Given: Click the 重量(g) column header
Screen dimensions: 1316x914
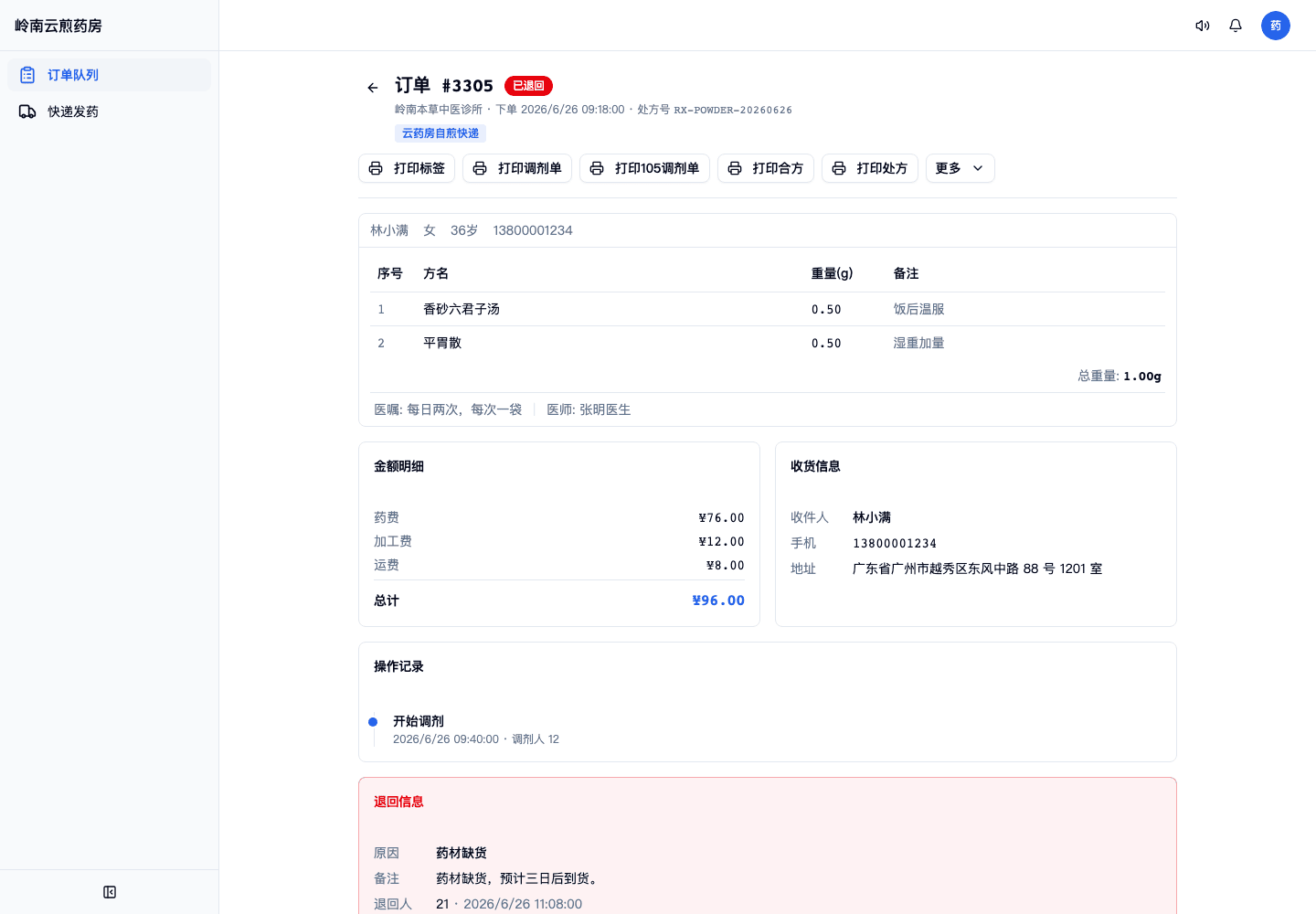Looking at the screenshot, I should click(x=832, y=273).
